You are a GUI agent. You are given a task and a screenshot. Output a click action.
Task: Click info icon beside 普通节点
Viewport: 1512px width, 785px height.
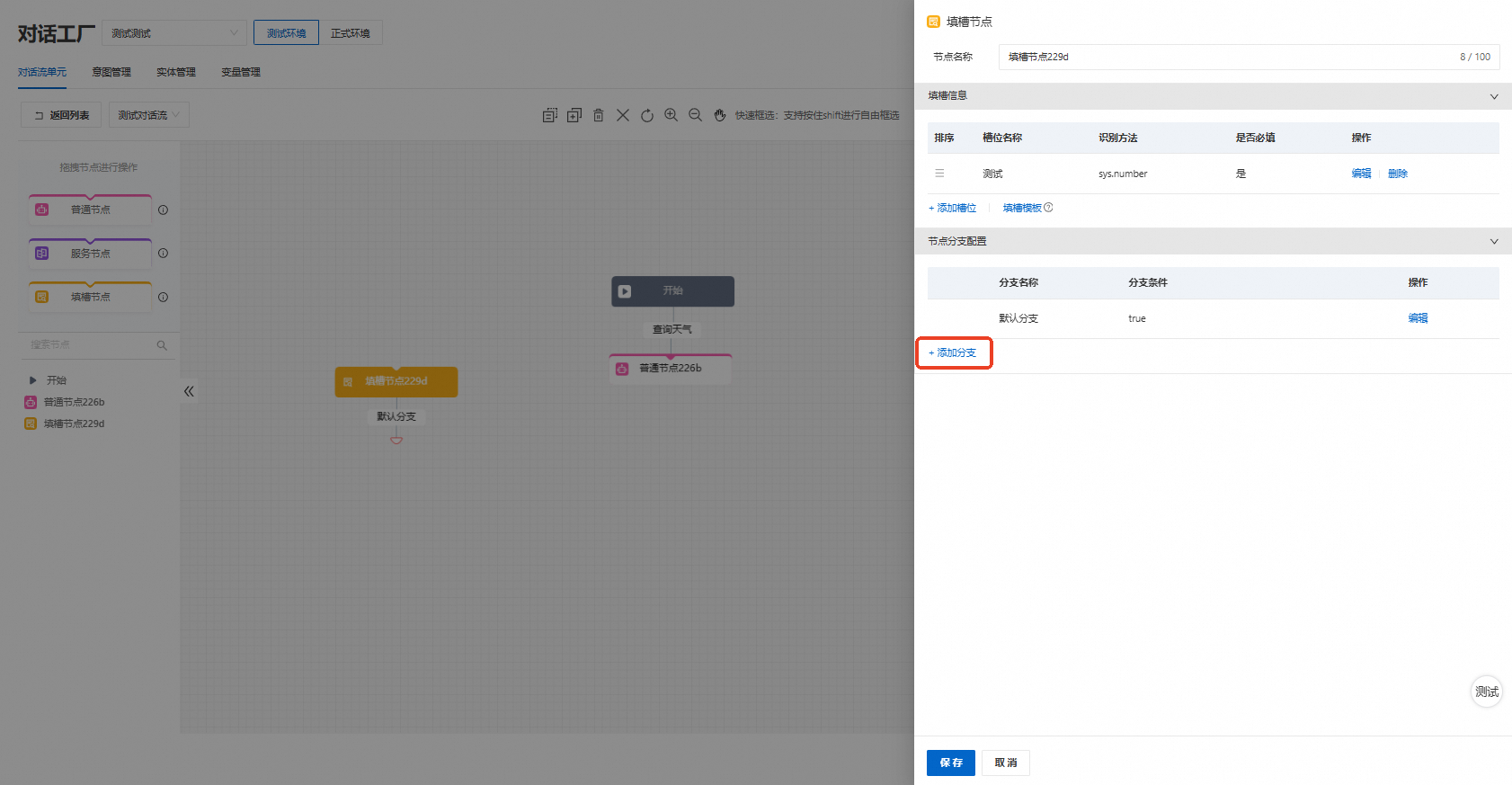(x=163, y=210)
